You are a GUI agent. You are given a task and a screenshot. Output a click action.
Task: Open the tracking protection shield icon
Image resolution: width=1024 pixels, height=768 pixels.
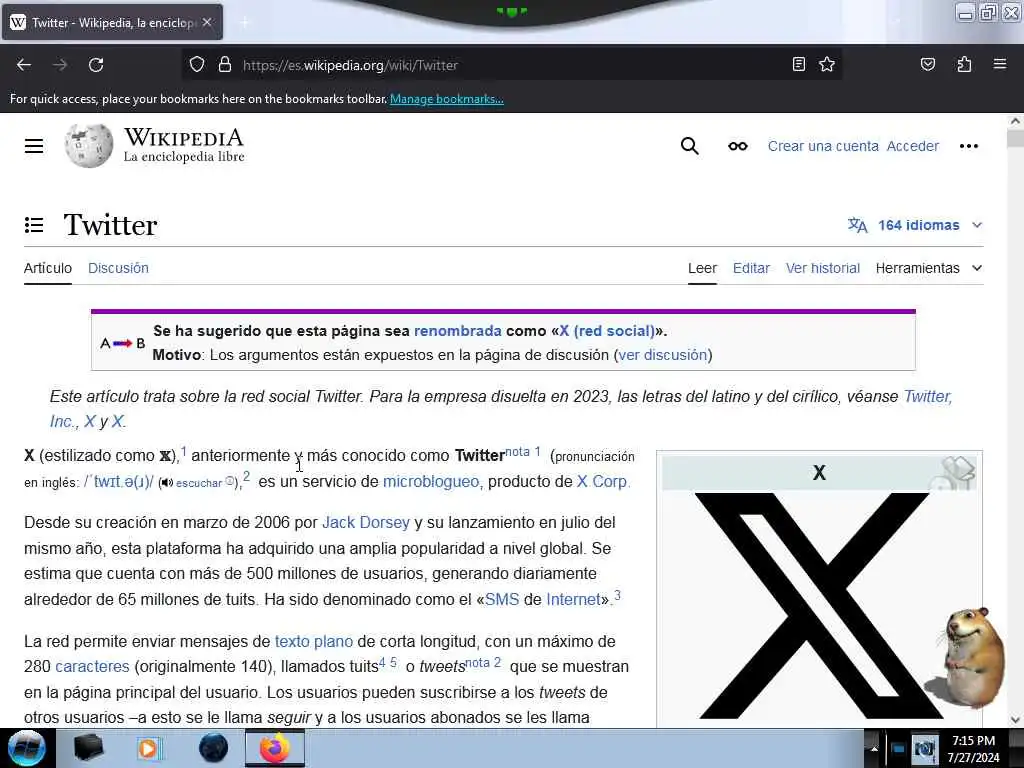[x=197, y=65]
